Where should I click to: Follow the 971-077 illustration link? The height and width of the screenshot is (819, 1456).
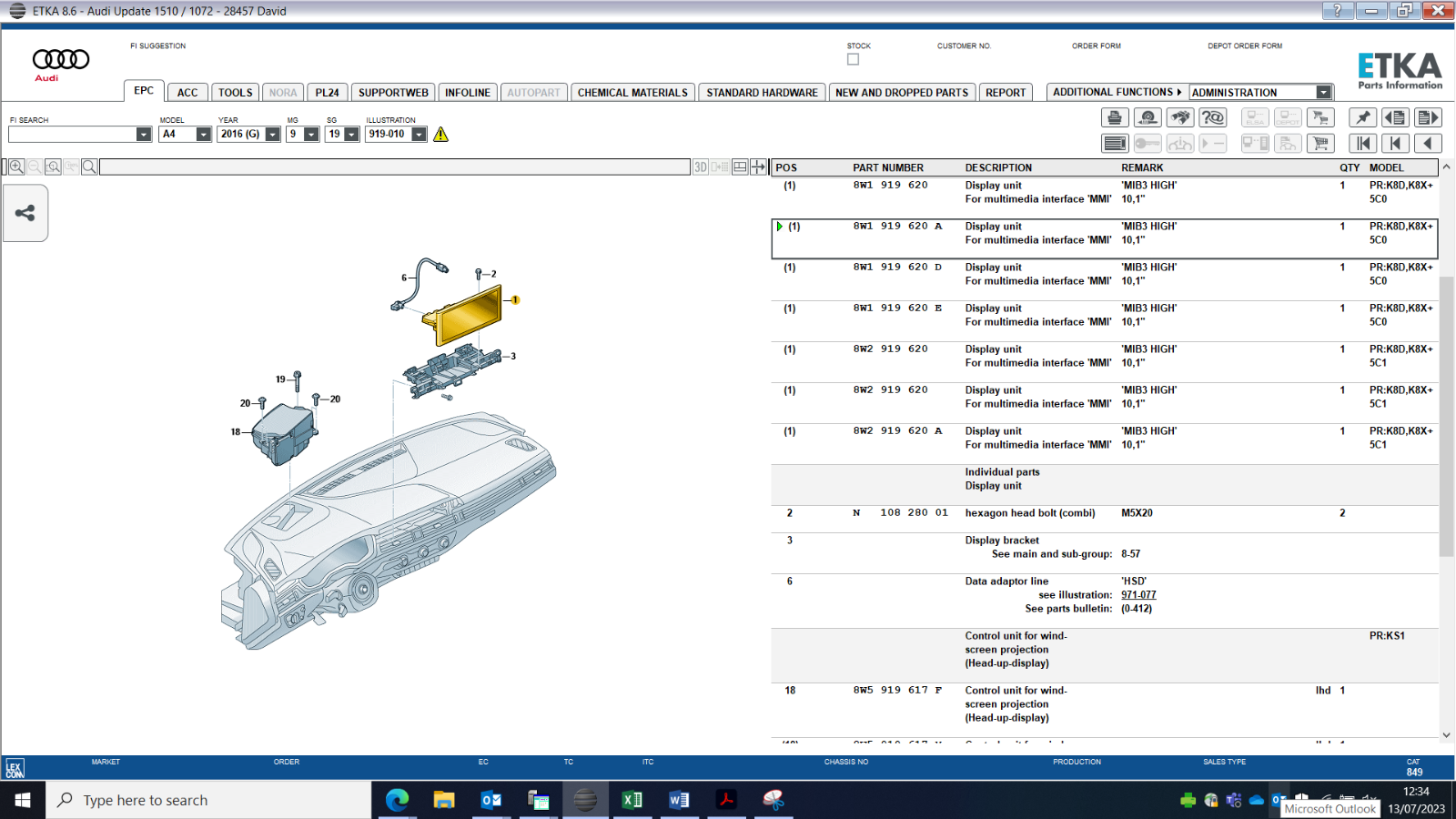(1138, 595)
